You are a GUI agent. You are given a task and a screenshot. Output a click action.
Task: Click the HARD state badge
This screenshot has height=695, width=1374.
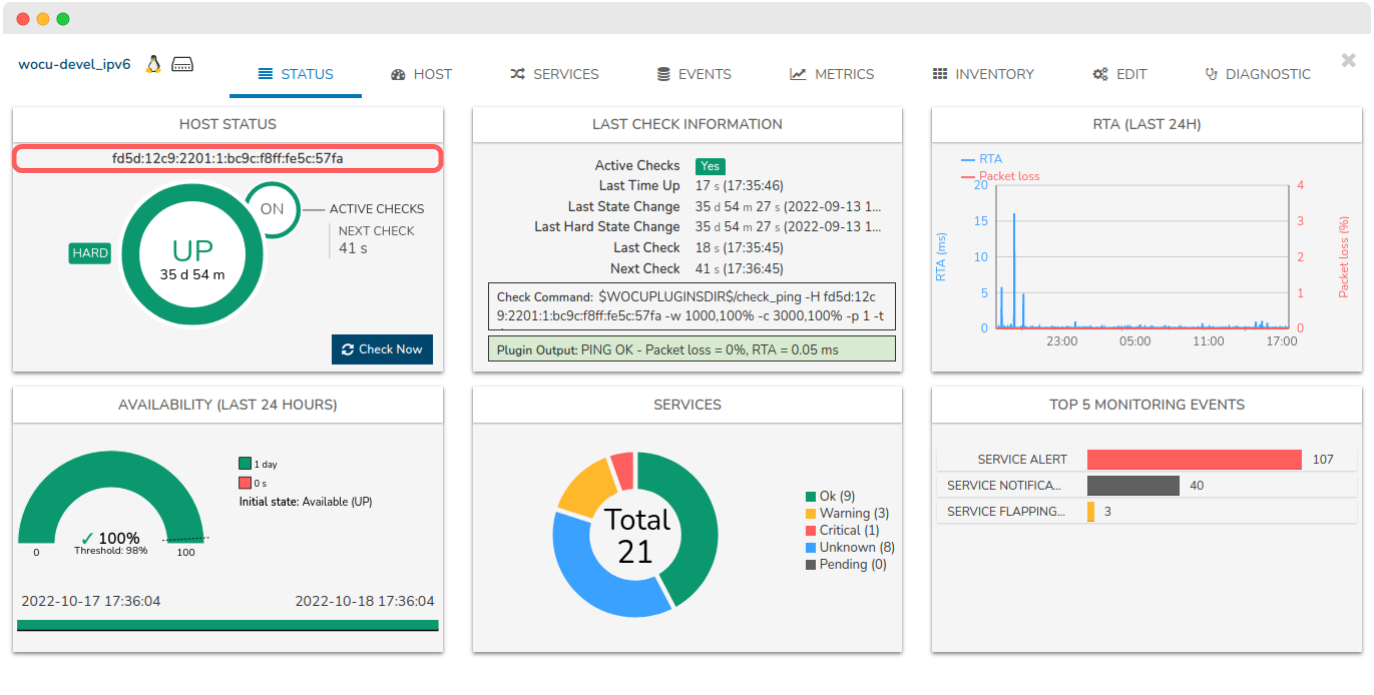90,253
